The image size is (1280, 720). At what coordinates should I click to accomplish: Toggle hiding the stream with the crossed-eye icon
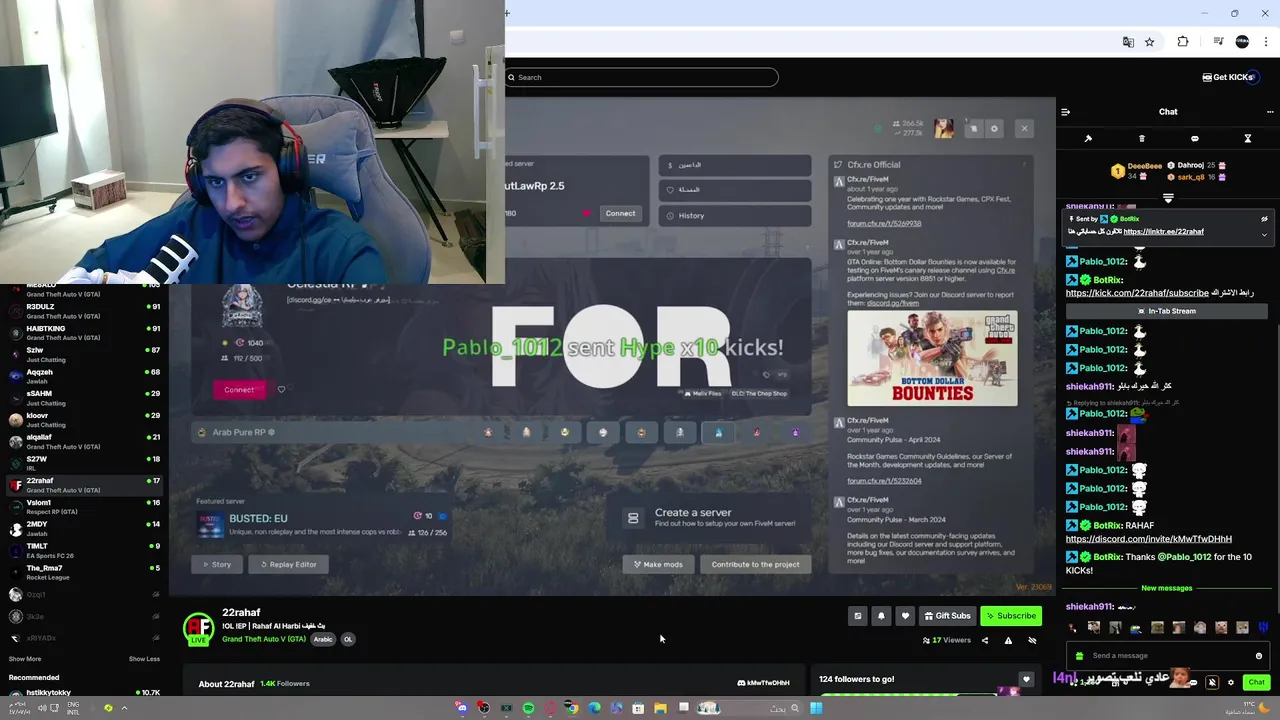[1032, 640]
